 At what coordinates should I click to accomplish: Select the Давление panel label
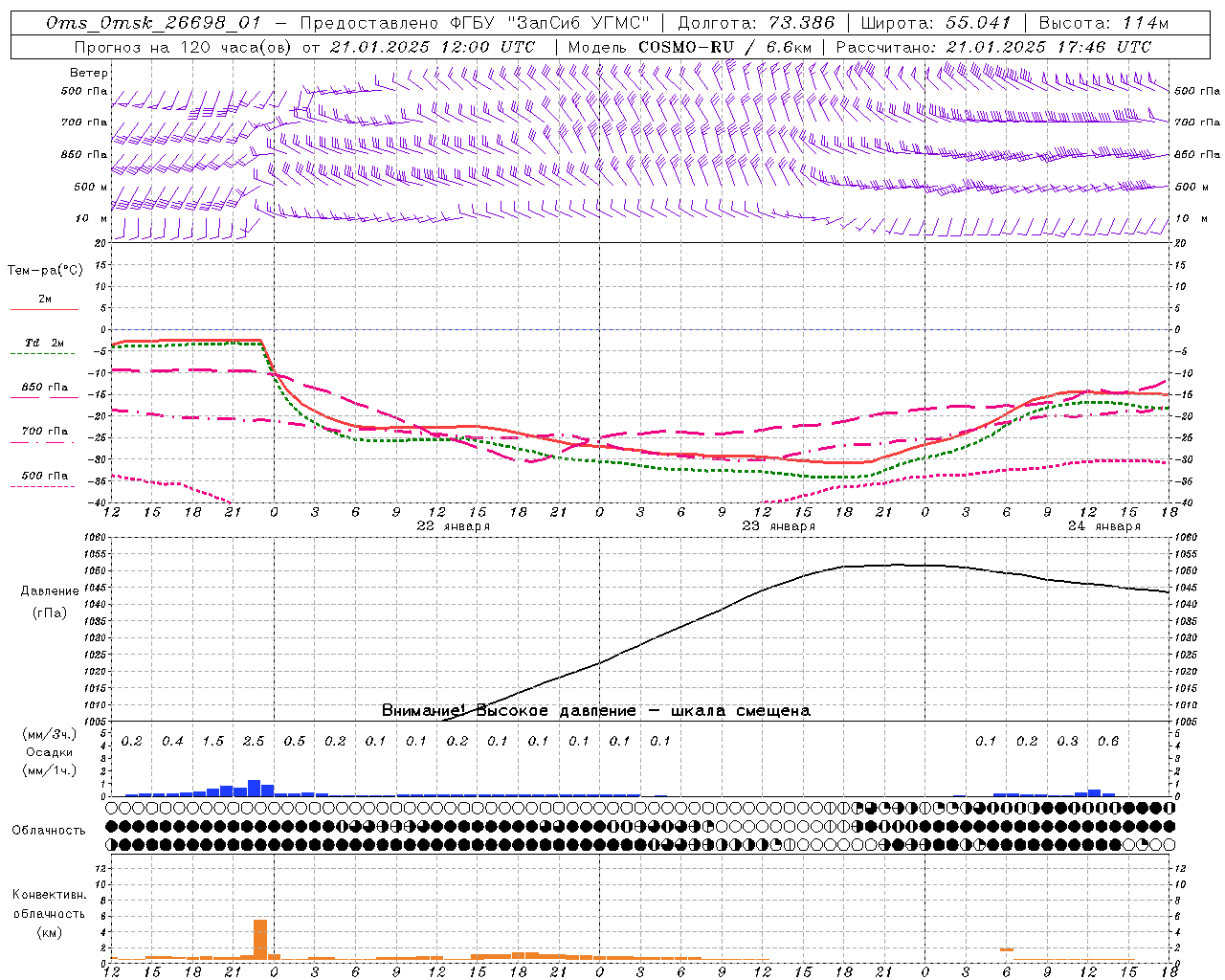pyautogui.click(x=50, y=591)
